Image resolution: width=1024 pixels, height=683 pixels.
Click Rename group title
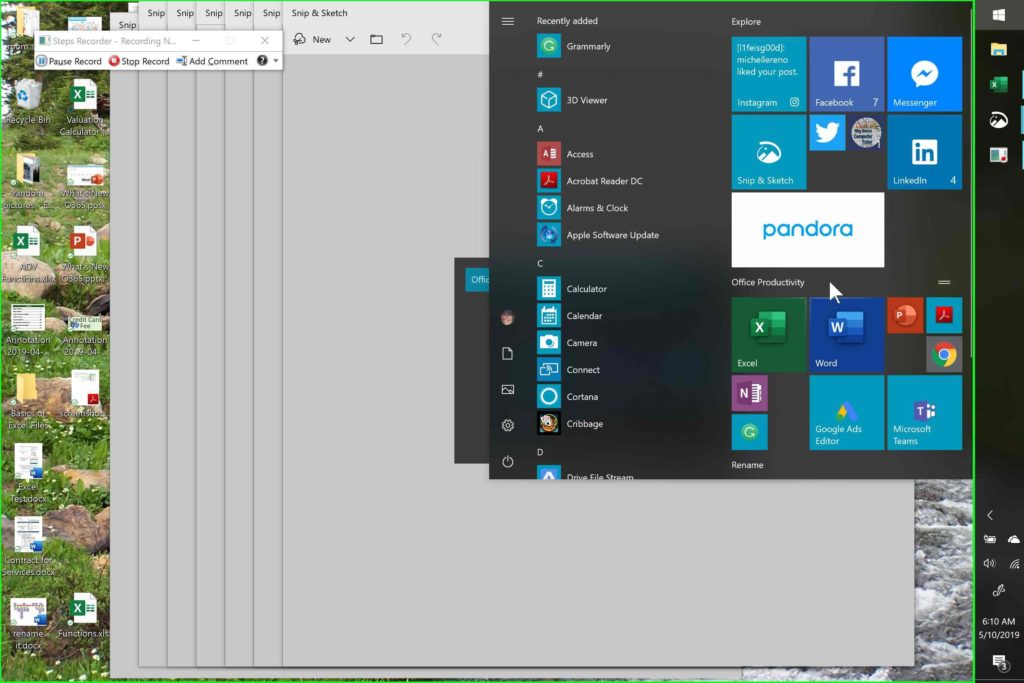[747, 465]
